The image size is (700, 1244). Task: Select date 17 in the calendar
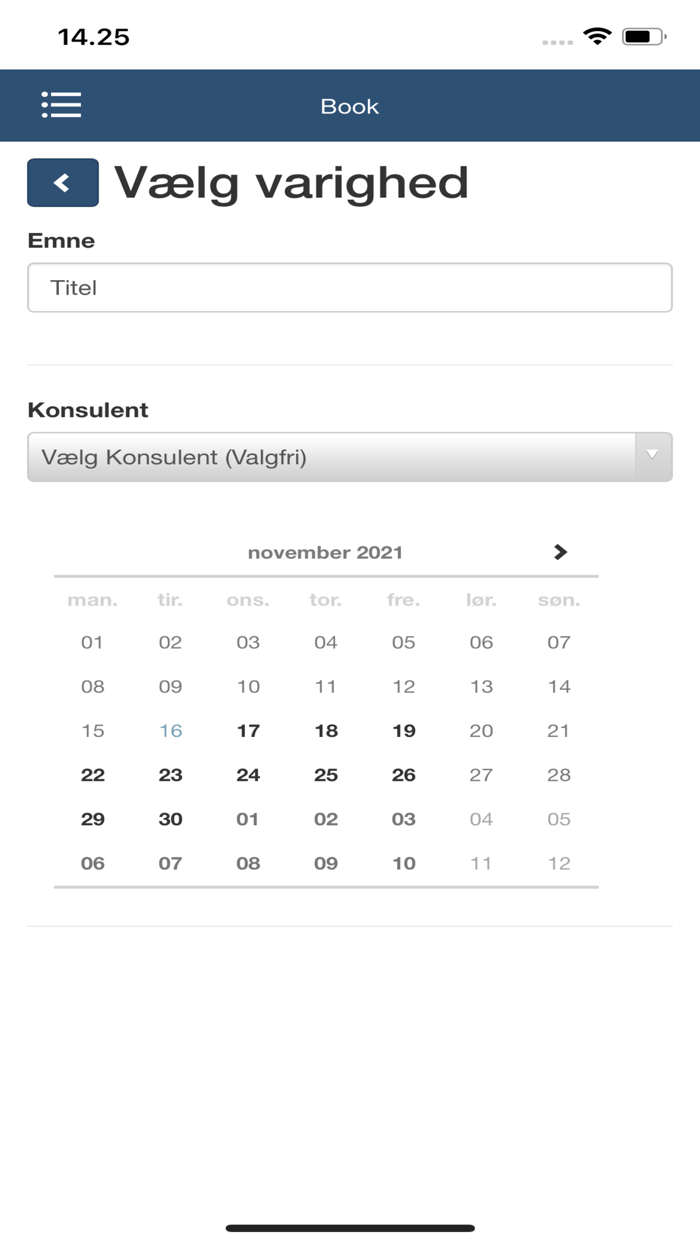click(x=247, y=731)
